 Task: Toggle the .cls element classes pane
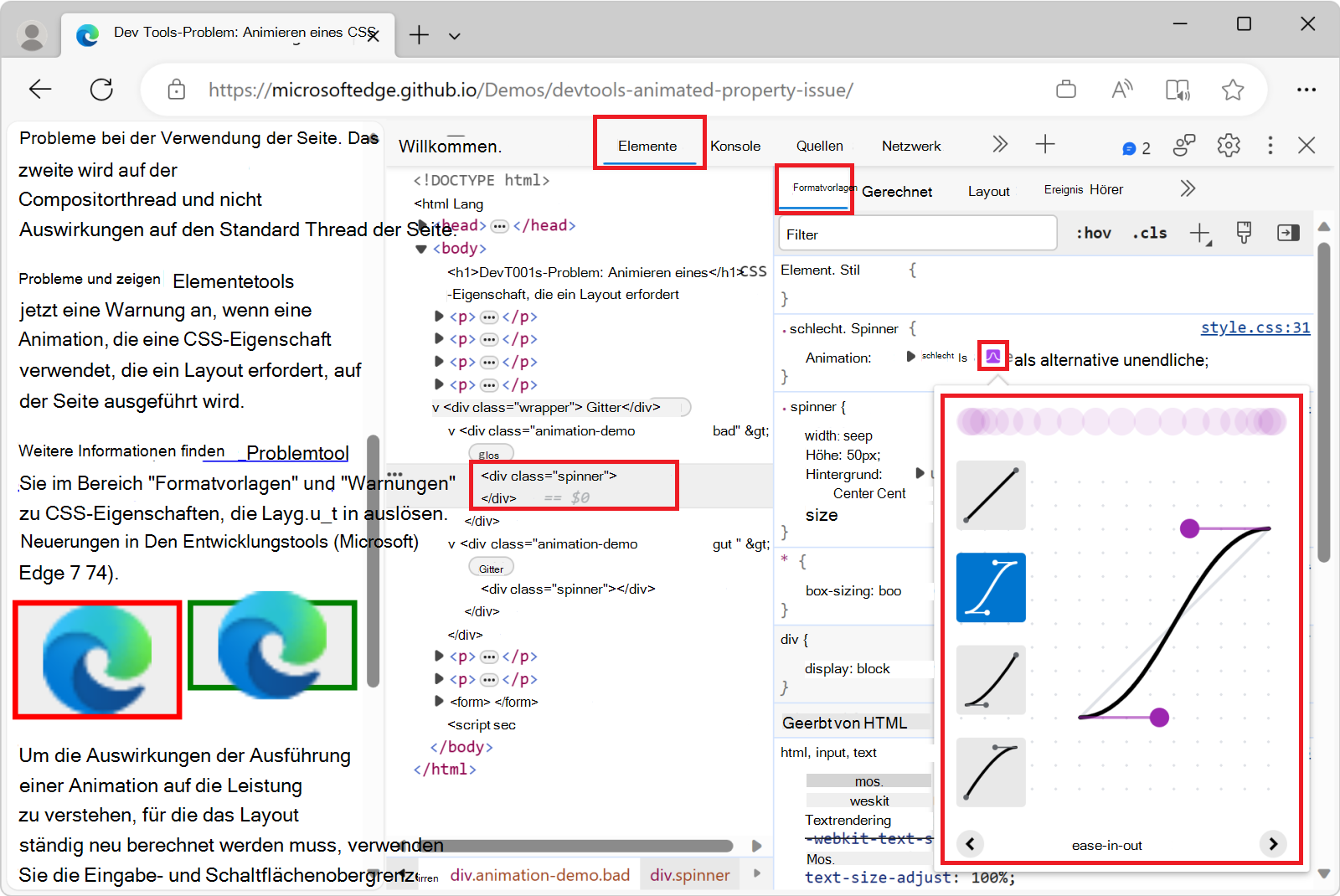pos(1149,234)
